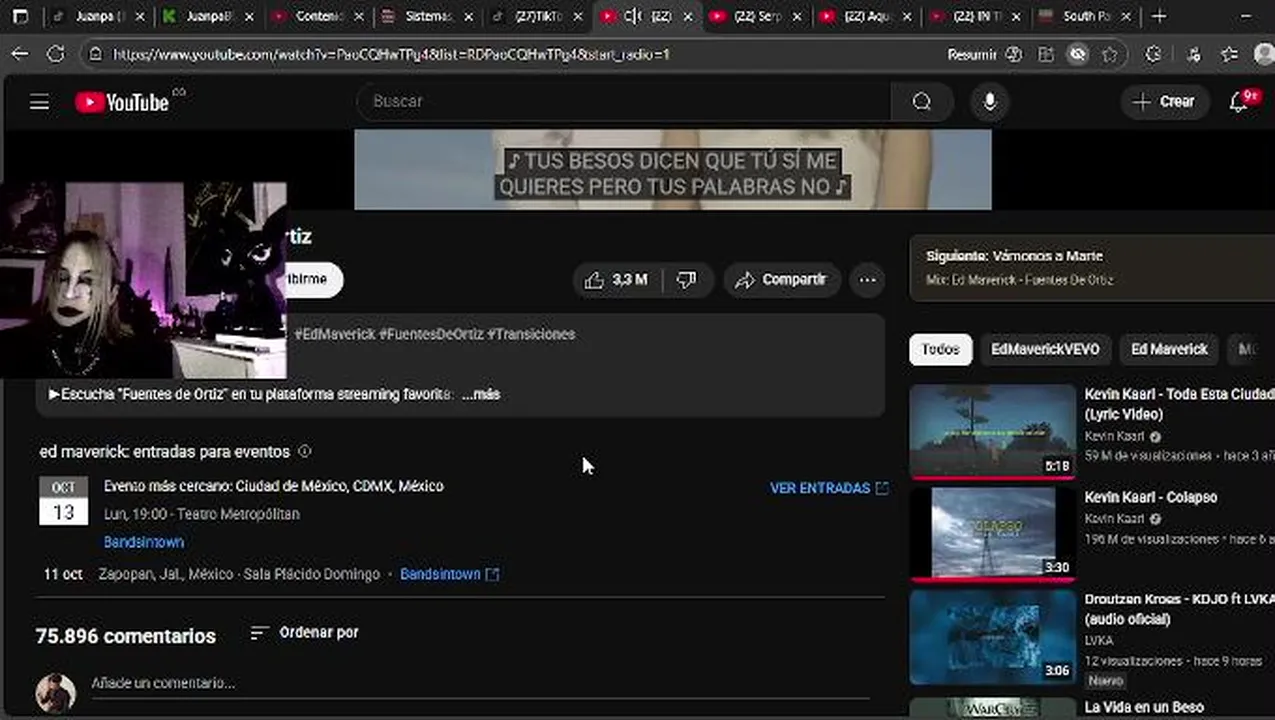The image size is (1275, 720).
Task: Open the Ordenar por sort dropdown
Action: (304, 632)
